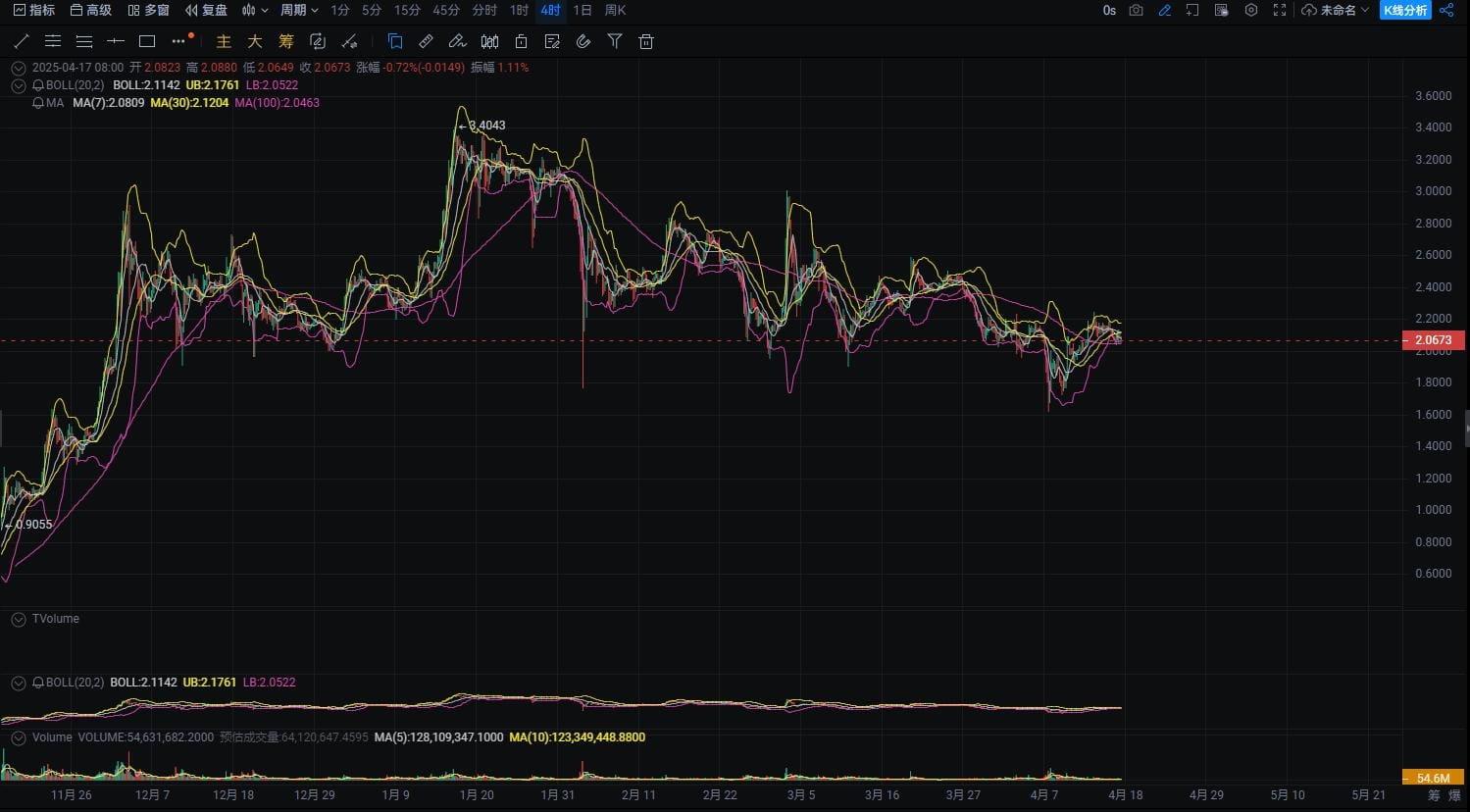Screen dimensions: 1470x812
Task: Click the trash icon to delete drawings
Action: pyautogui.click(x=645, y=41)
